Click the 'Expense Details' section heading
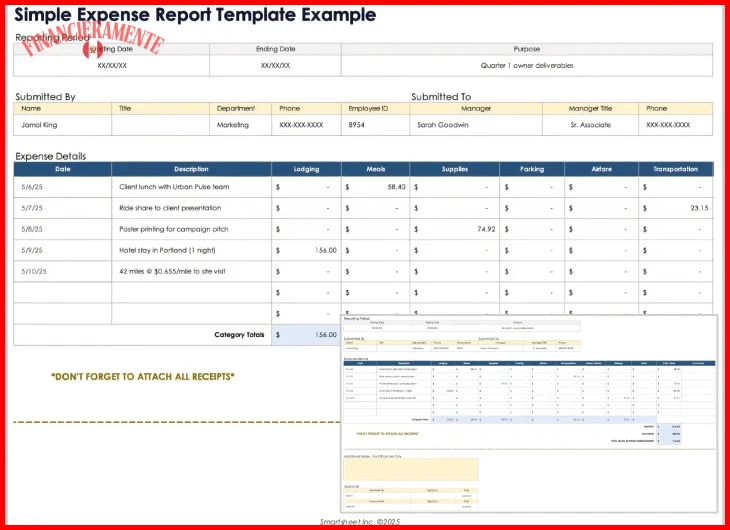Screen dimensions: 730x530 (x=50, y=156)
